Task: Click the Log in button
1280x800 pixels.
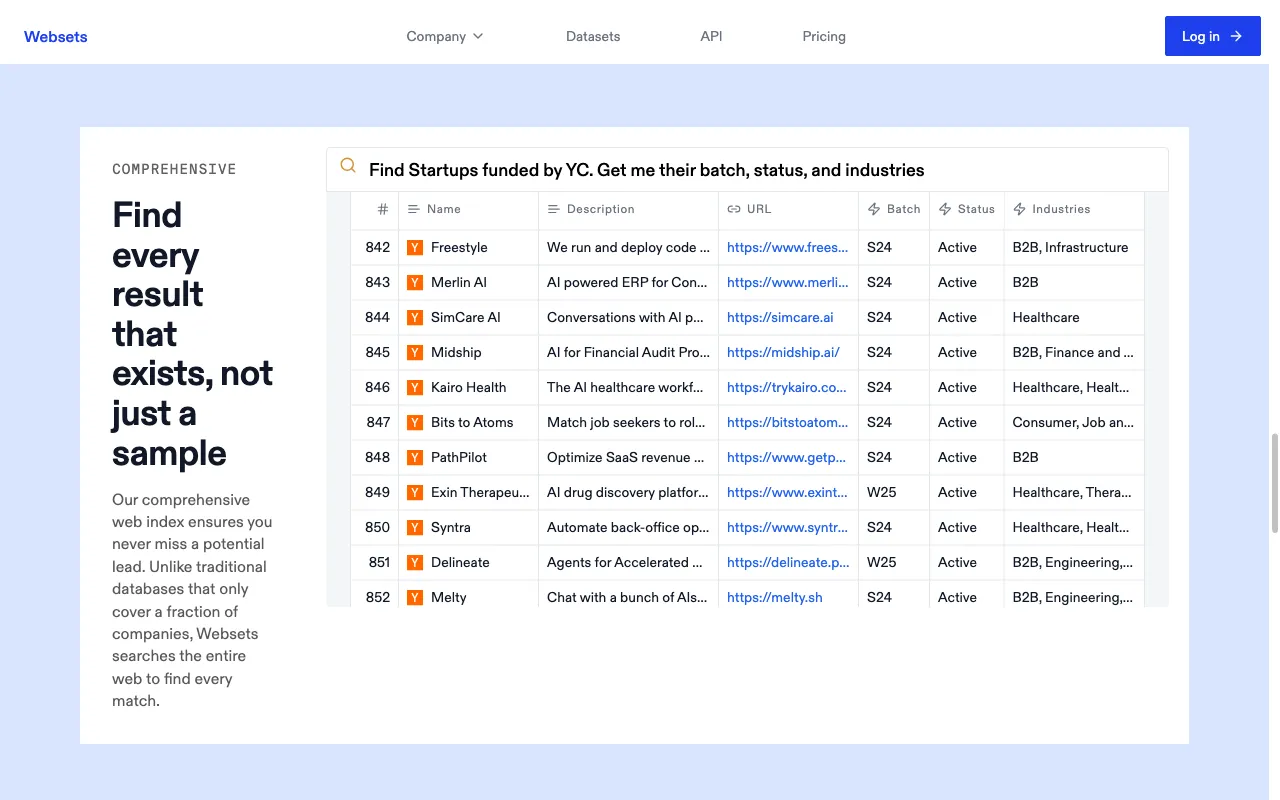Action: (x=1212, y=36)
